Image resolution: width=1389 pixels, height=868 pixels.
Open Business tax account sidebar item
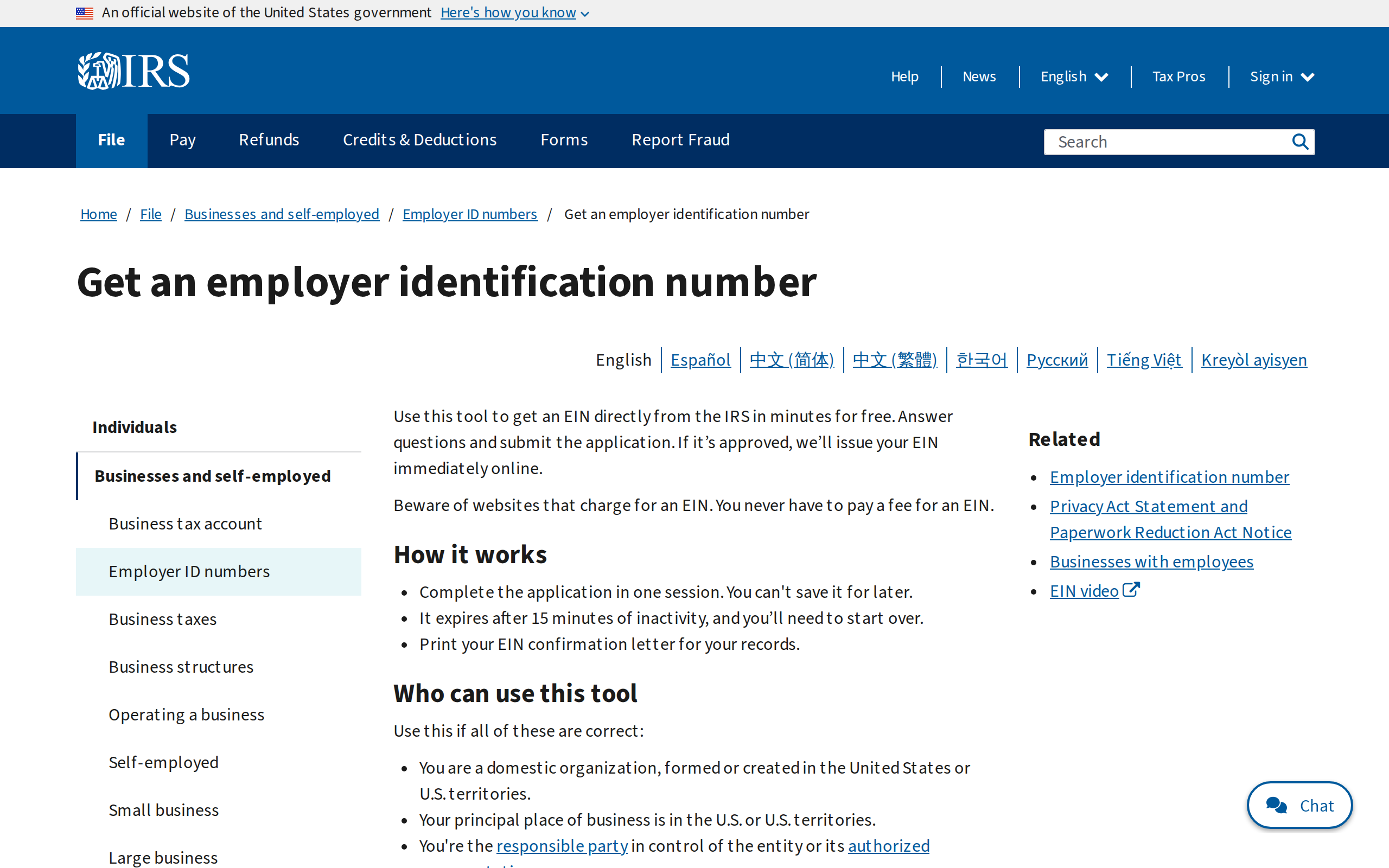coord(219,524)
